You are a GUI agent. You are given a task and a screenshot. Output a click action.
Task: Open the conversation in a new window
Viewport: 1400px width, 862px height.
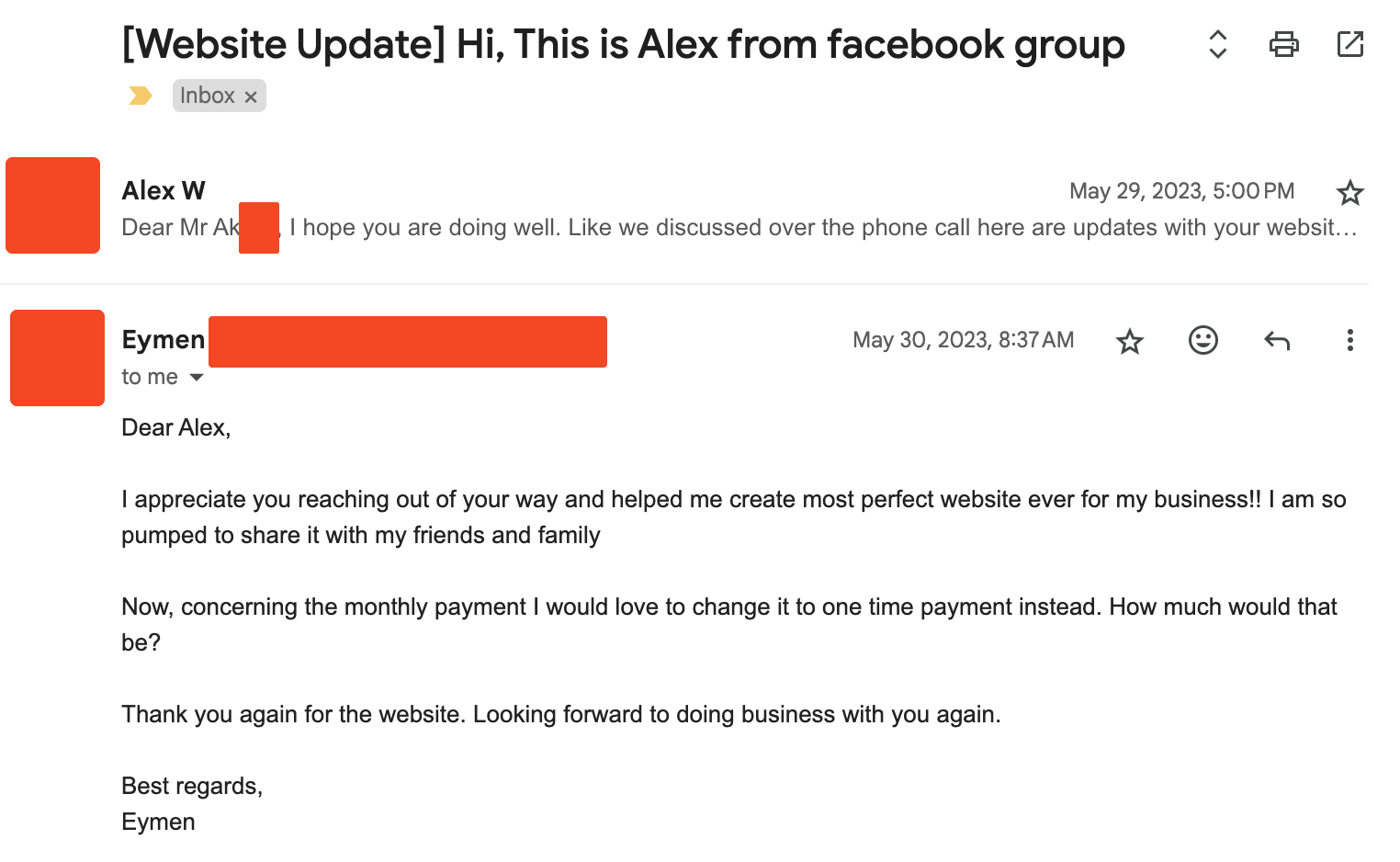coord(1349,44)
